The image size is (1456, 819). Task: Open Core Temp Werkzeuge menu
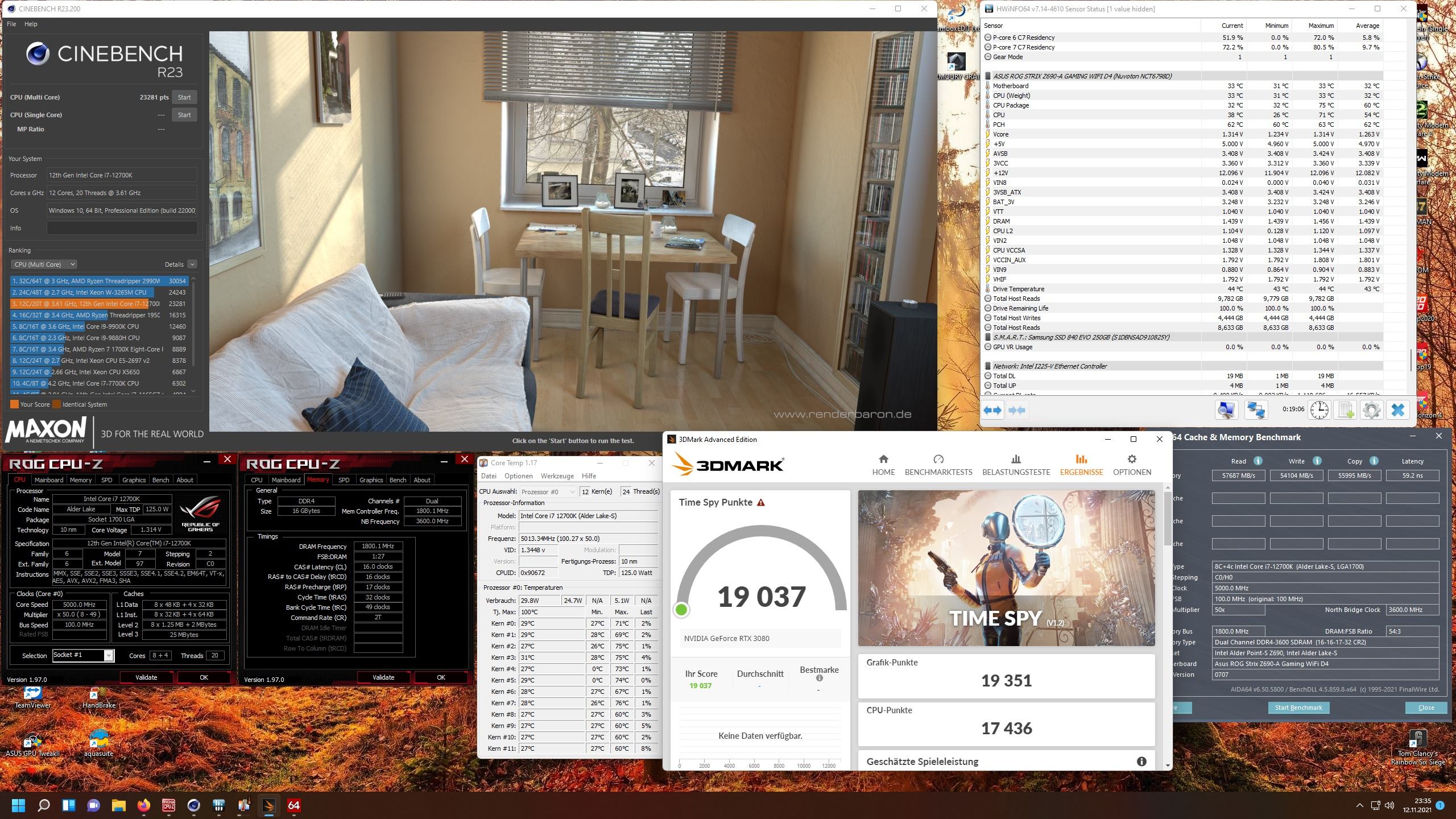pos(557,476)
